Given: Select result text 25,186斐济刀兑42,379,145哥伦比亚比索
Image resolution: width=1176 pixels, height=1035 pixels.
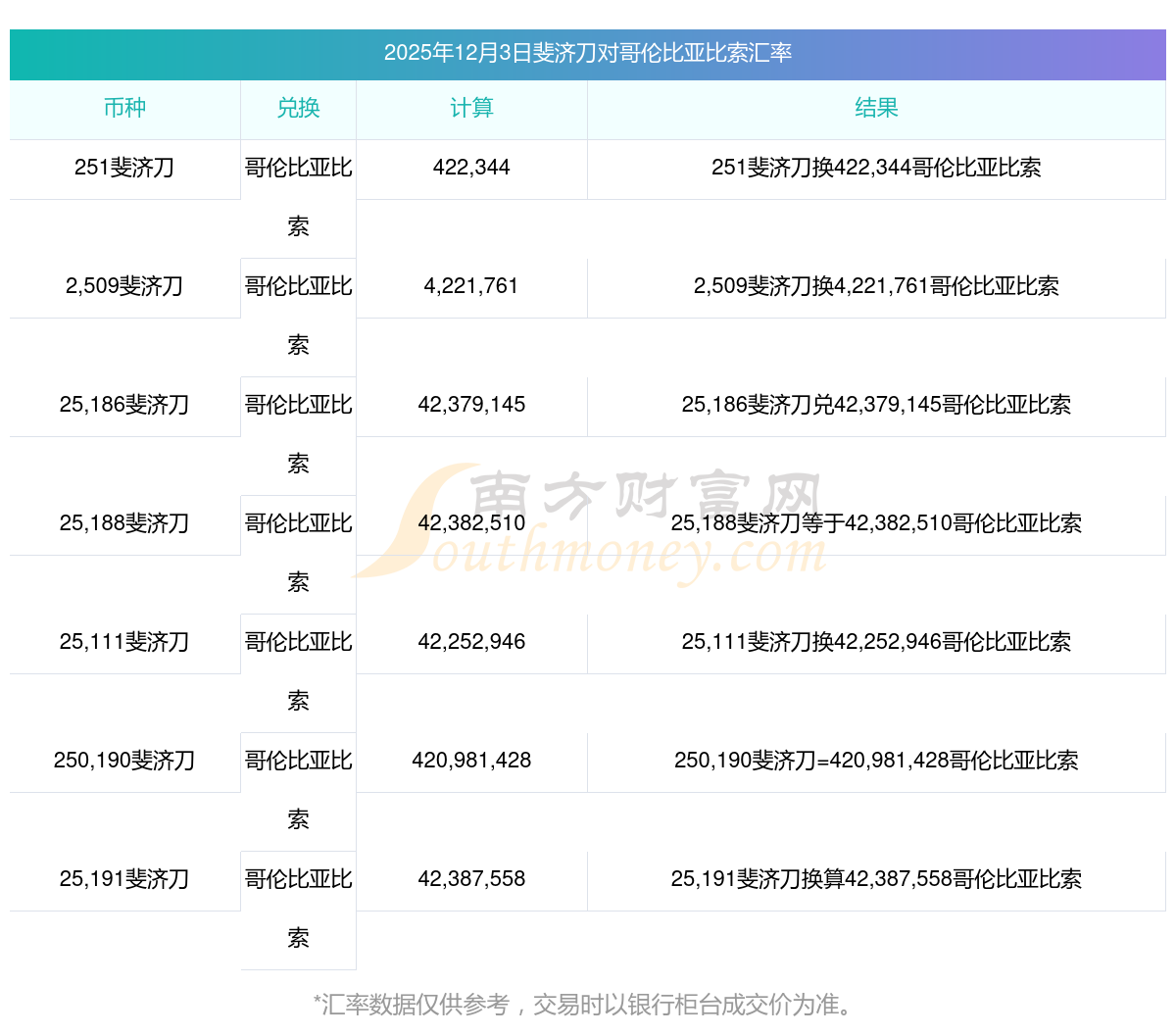Looking at the screenshot, I should click(876, 405).
